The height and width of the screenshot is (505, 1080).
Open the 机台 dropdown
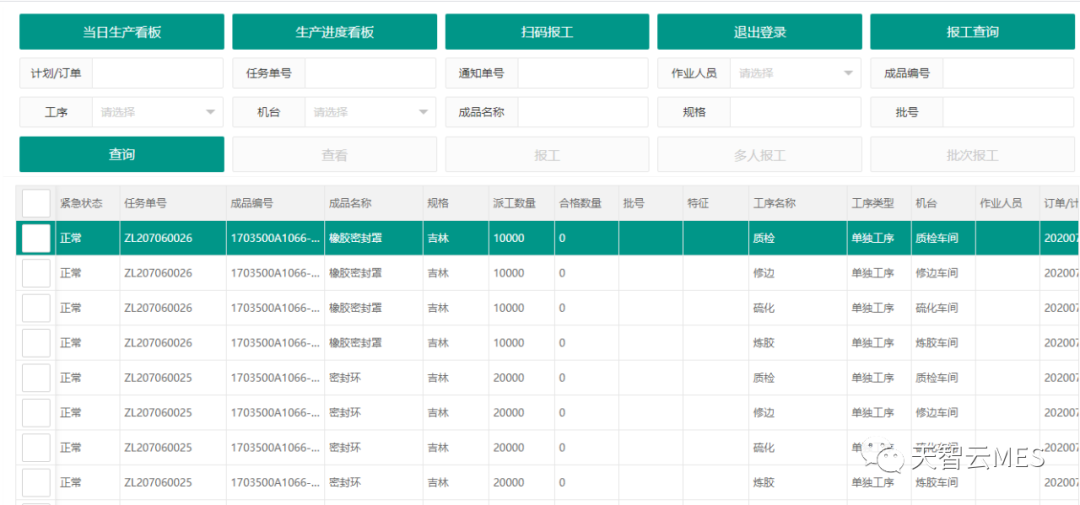[x=371, y=112]
